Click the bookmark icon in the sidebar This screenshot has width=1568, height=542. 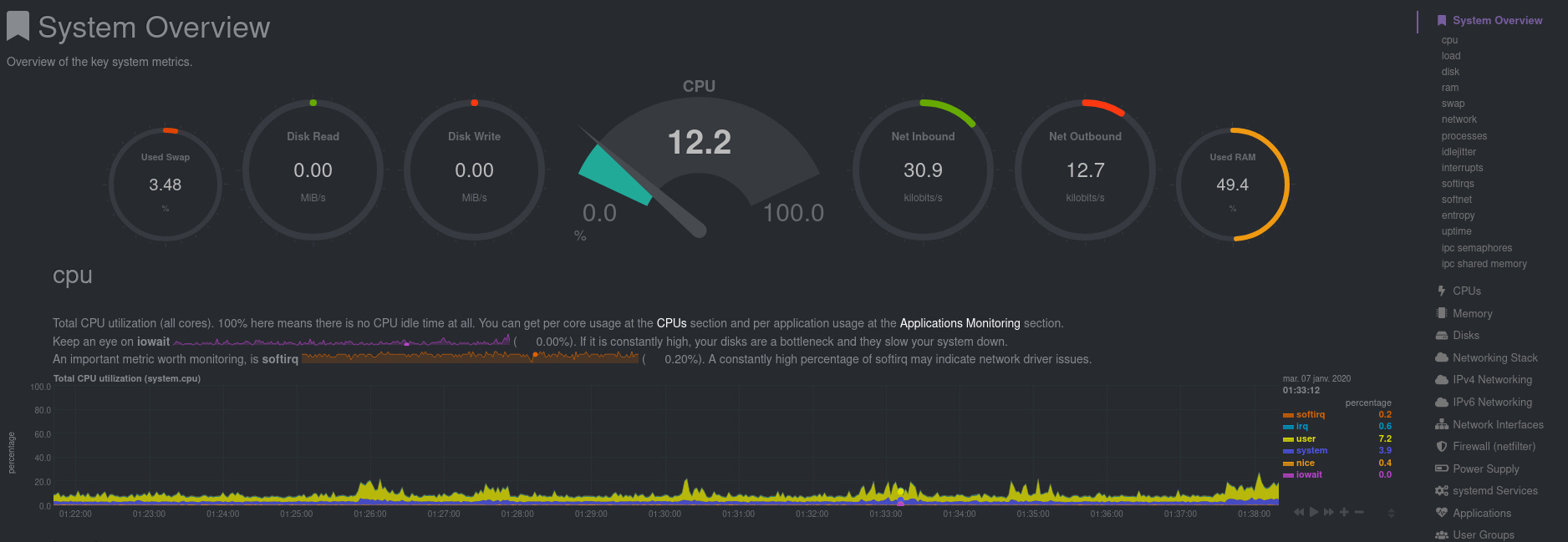(x=1442, y=21)
